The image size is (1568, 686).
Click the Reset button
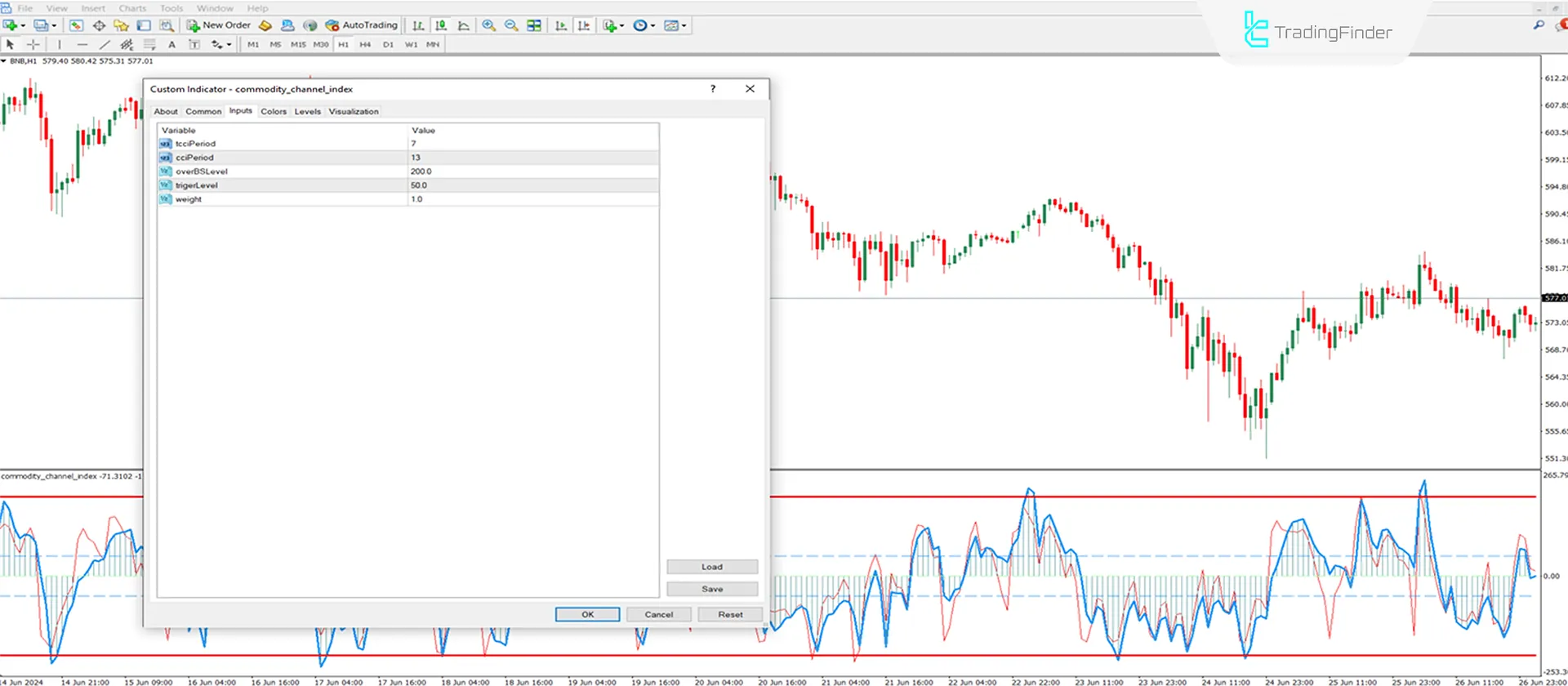coord(730,614)
